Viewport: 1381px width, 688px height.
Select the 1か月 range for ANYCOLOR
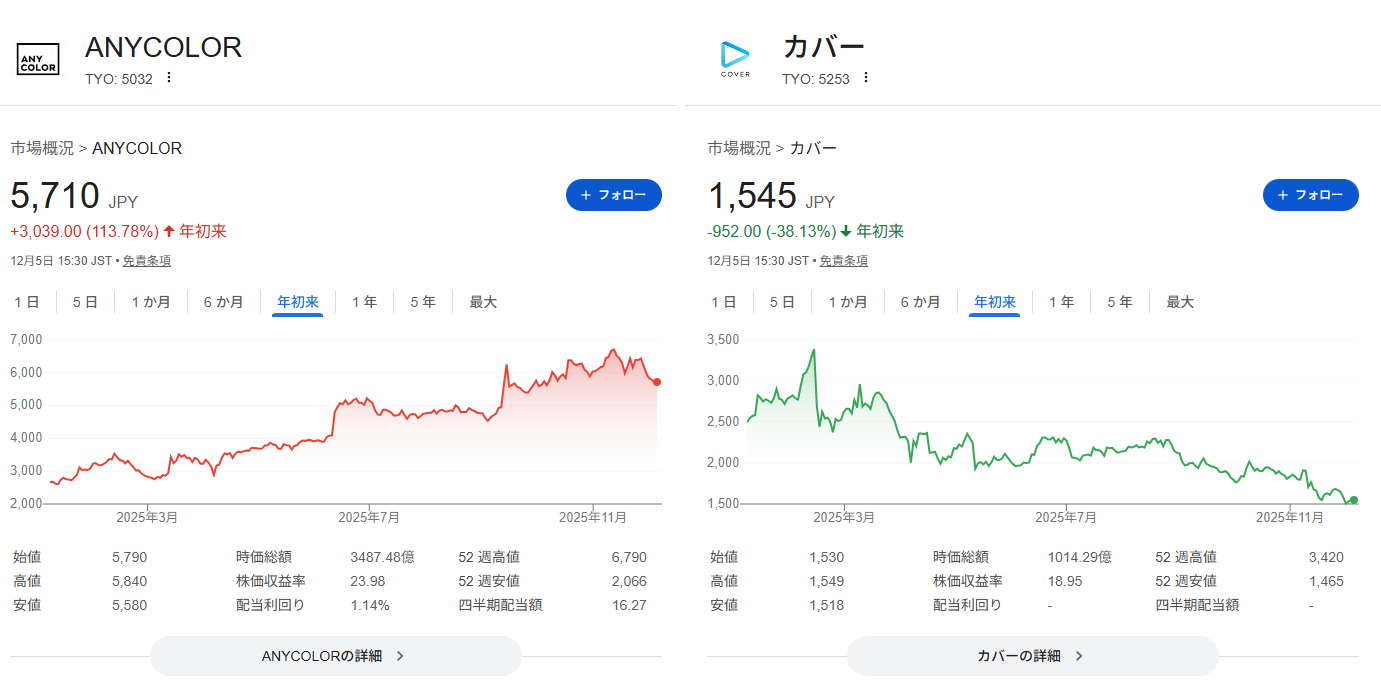pos(150,302)
